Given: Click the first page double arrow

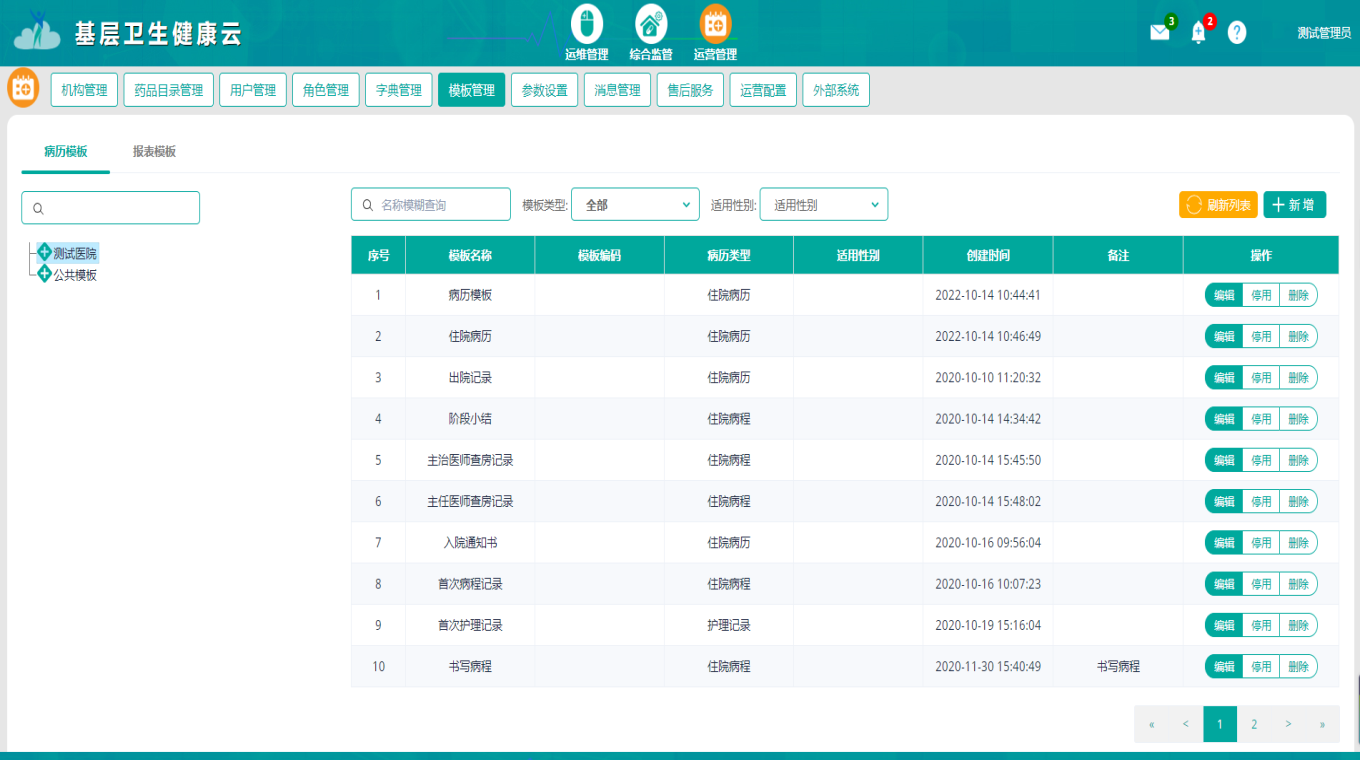Looking at the screenshot, I should coord(1152,724).
